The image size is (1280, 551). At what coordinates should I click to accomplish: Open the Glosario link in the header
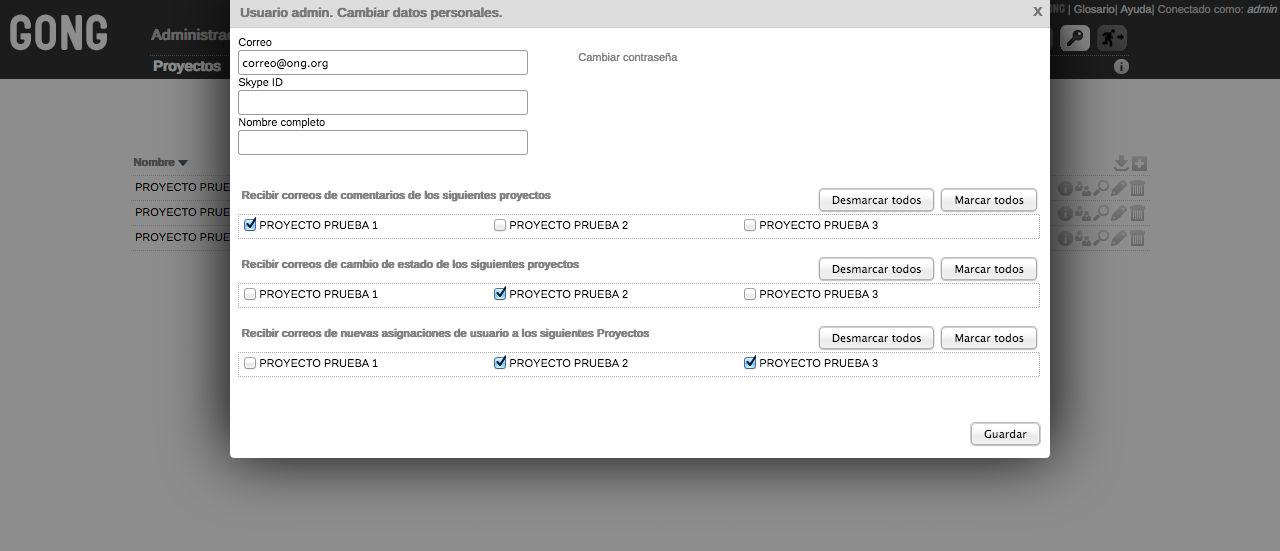click(x=1095, y=9)
